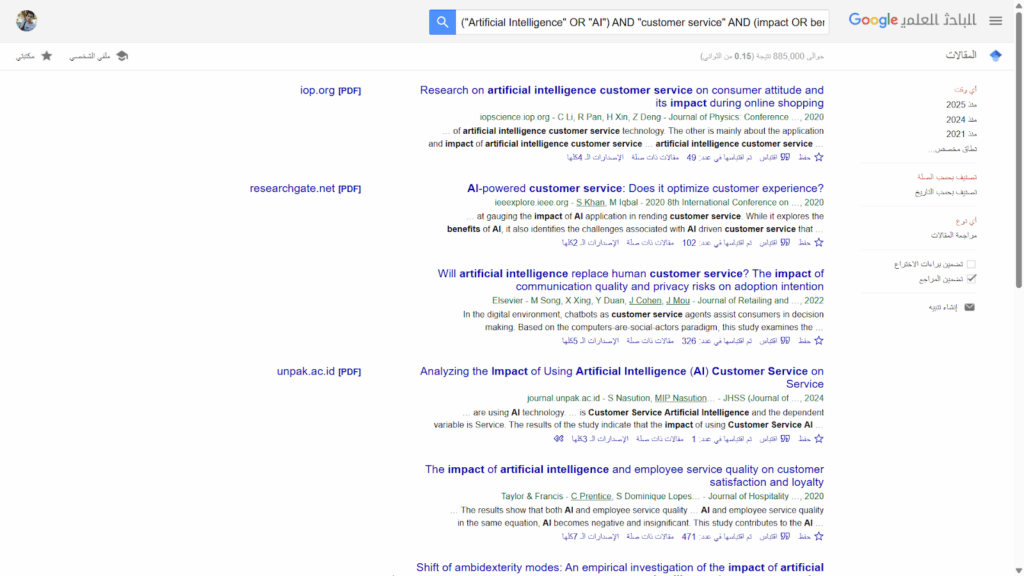Image resolution: width=1024 pixels, height=576 pixels.
Task: Select the Any time (أي وقت) filter
Action: pos(965,89)
